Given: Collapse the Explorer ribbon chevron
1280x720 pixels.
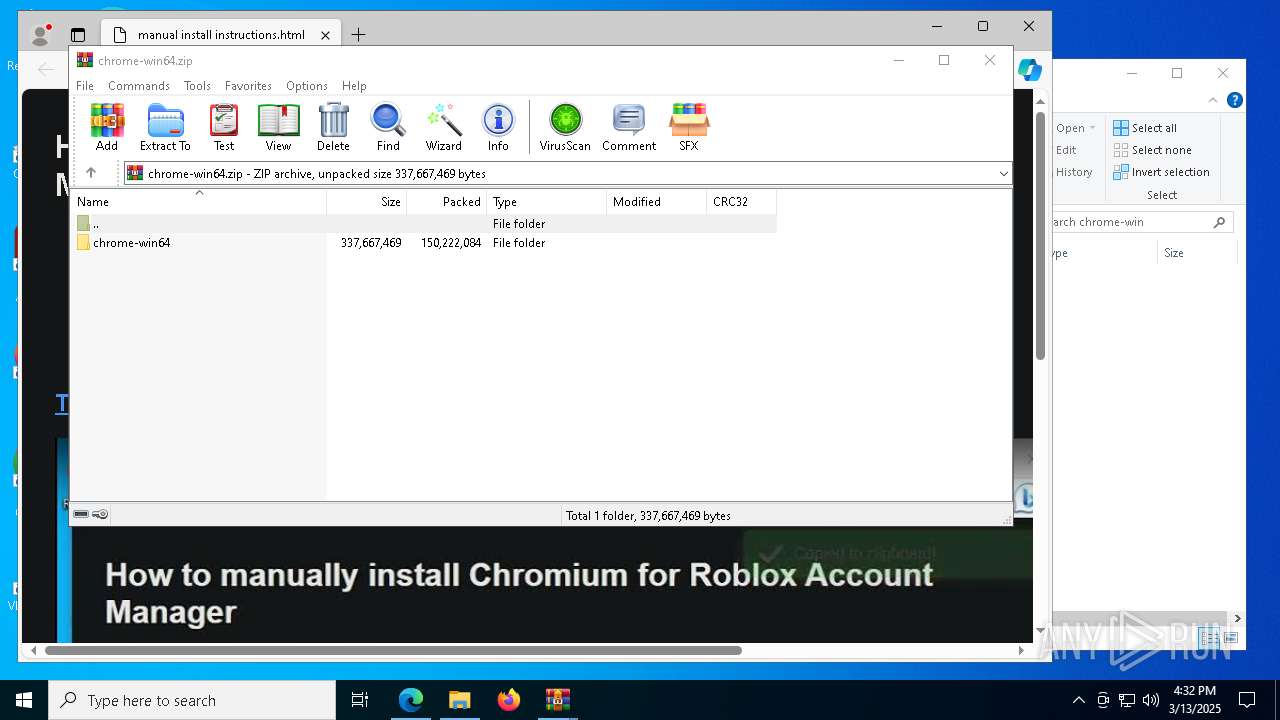Looking at the screenshot, I should 1214,100.
